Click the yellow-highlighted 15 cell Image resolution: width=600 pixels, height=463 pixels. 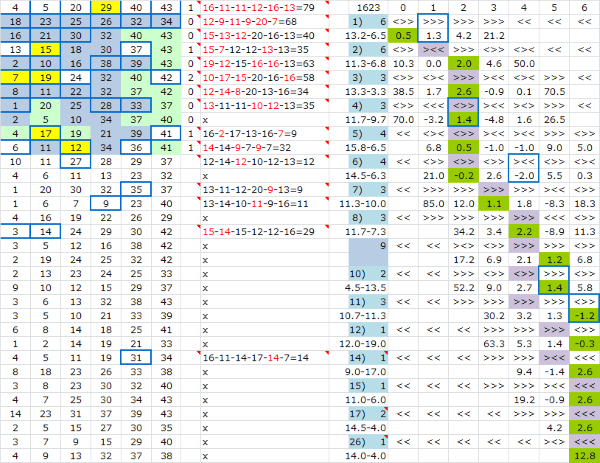point(46,49)
